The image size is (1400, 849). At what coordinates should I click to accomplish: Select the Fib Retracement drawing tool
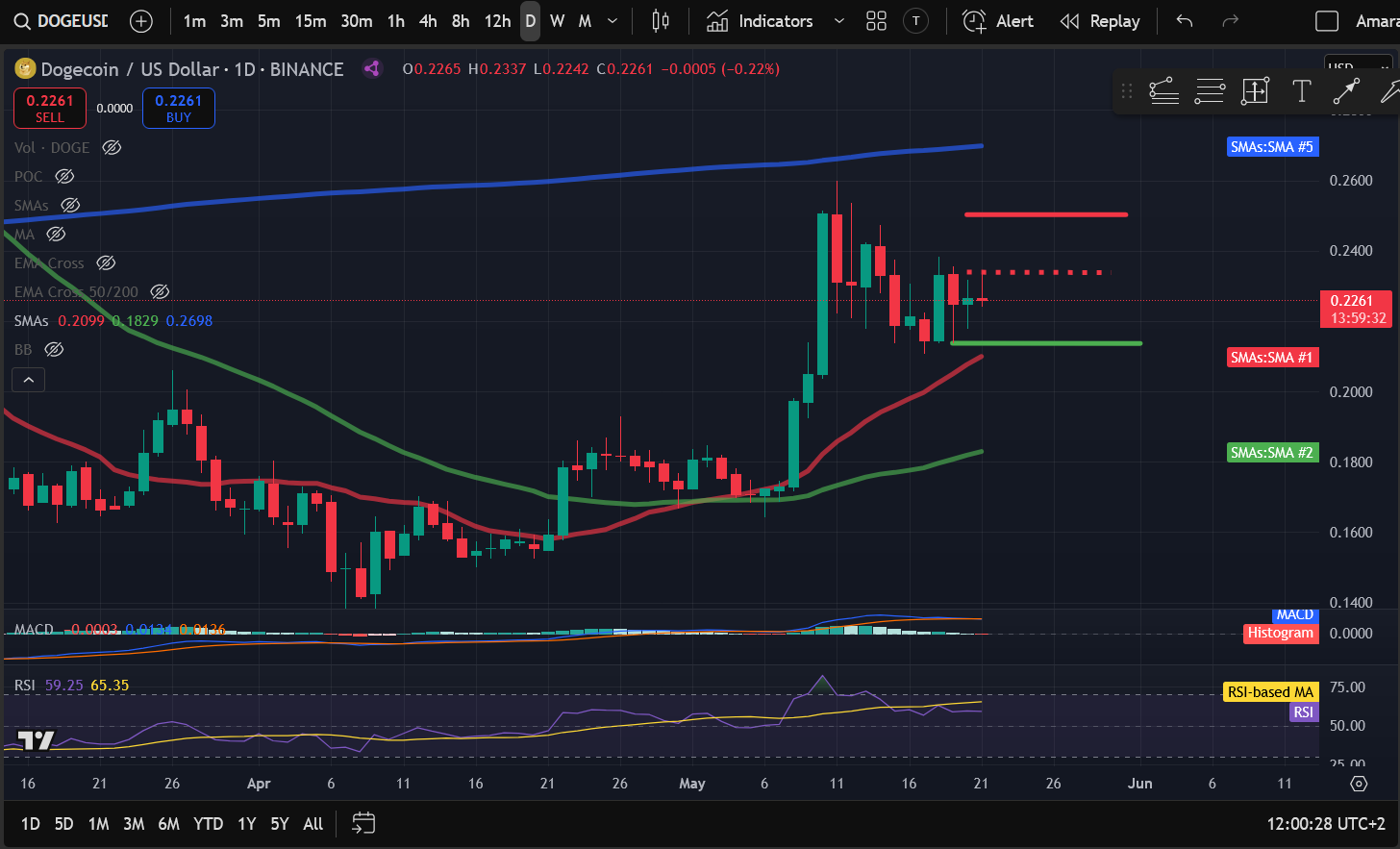(x=1163, y=91)
